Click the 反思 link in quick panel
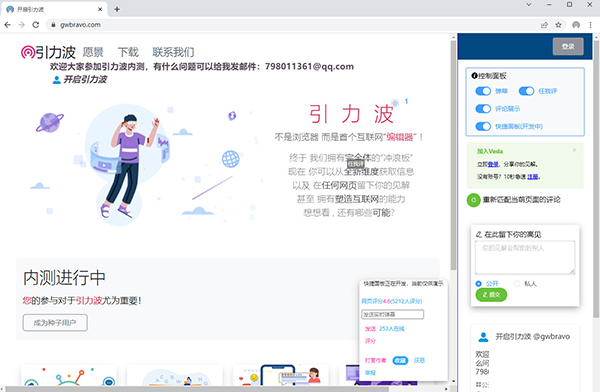 (419, 361)
